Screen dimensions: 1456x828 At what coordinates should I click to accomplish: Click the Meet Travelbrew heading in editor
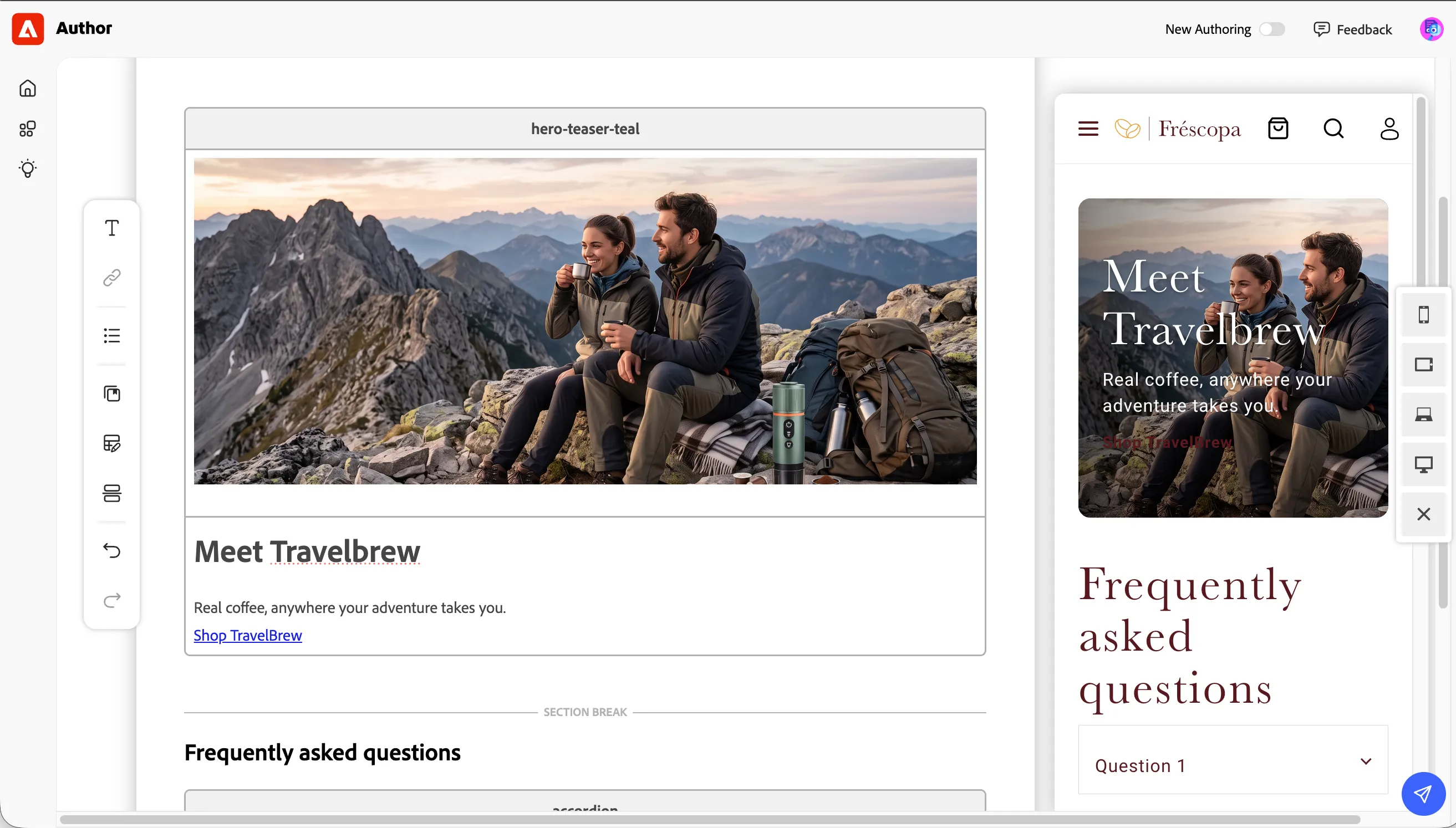point(307,551)
